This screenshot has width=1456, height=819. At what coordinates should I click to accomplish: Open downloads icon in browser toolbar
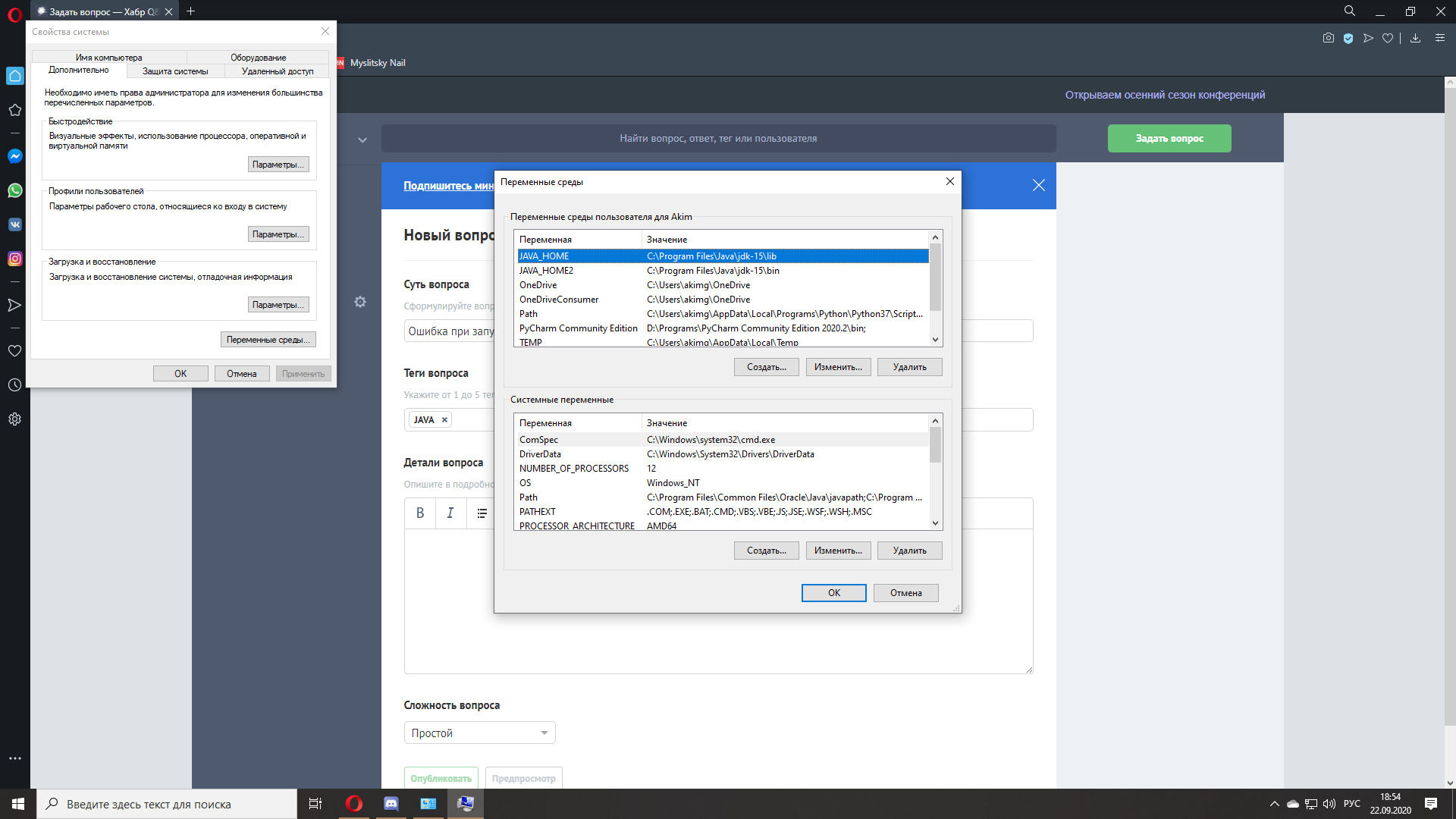pos(1415,38)
